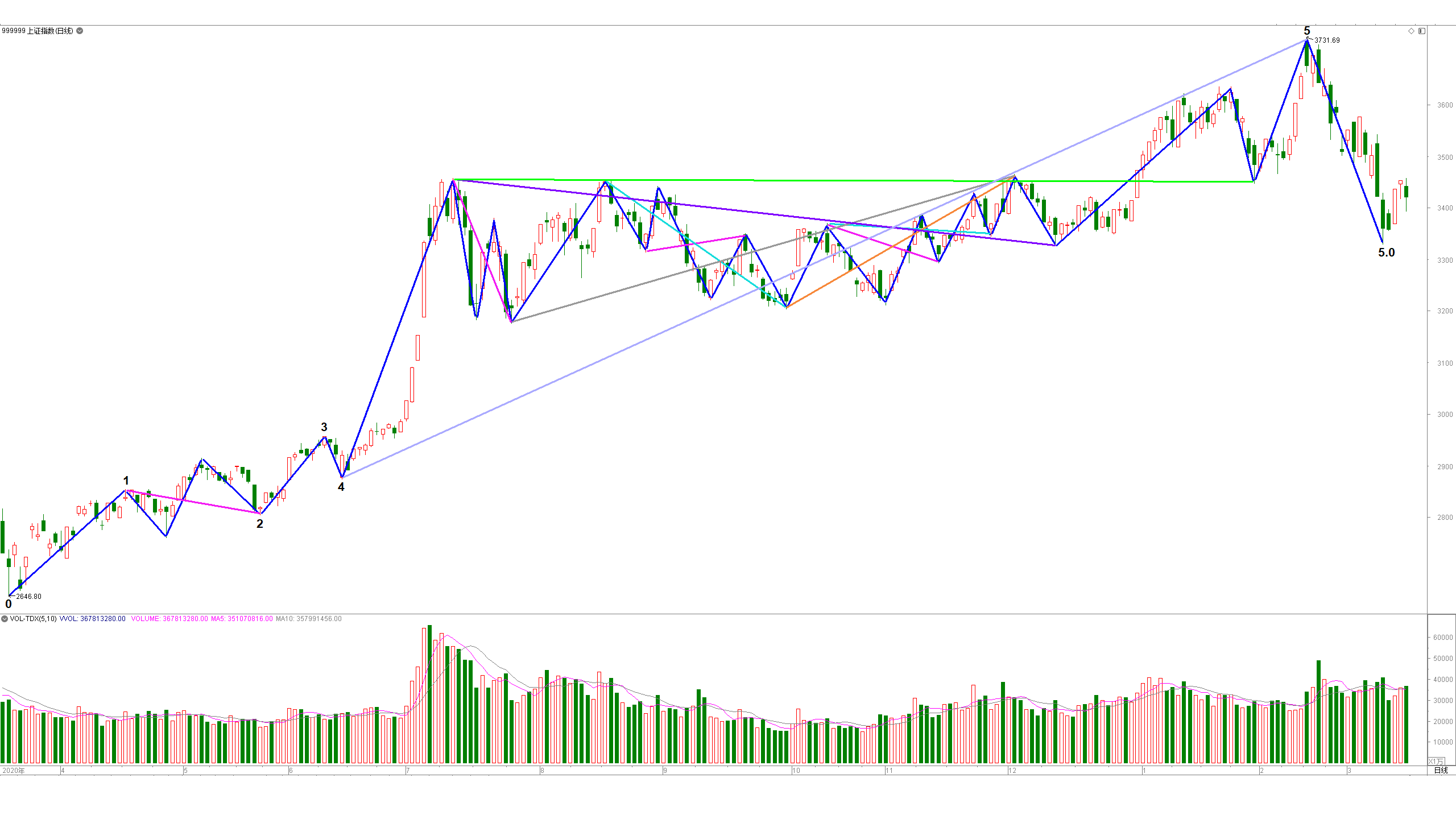This screenshot has width=1456, height=819.
Task: Click the 日线 period button
Action: pos(1441,770)
